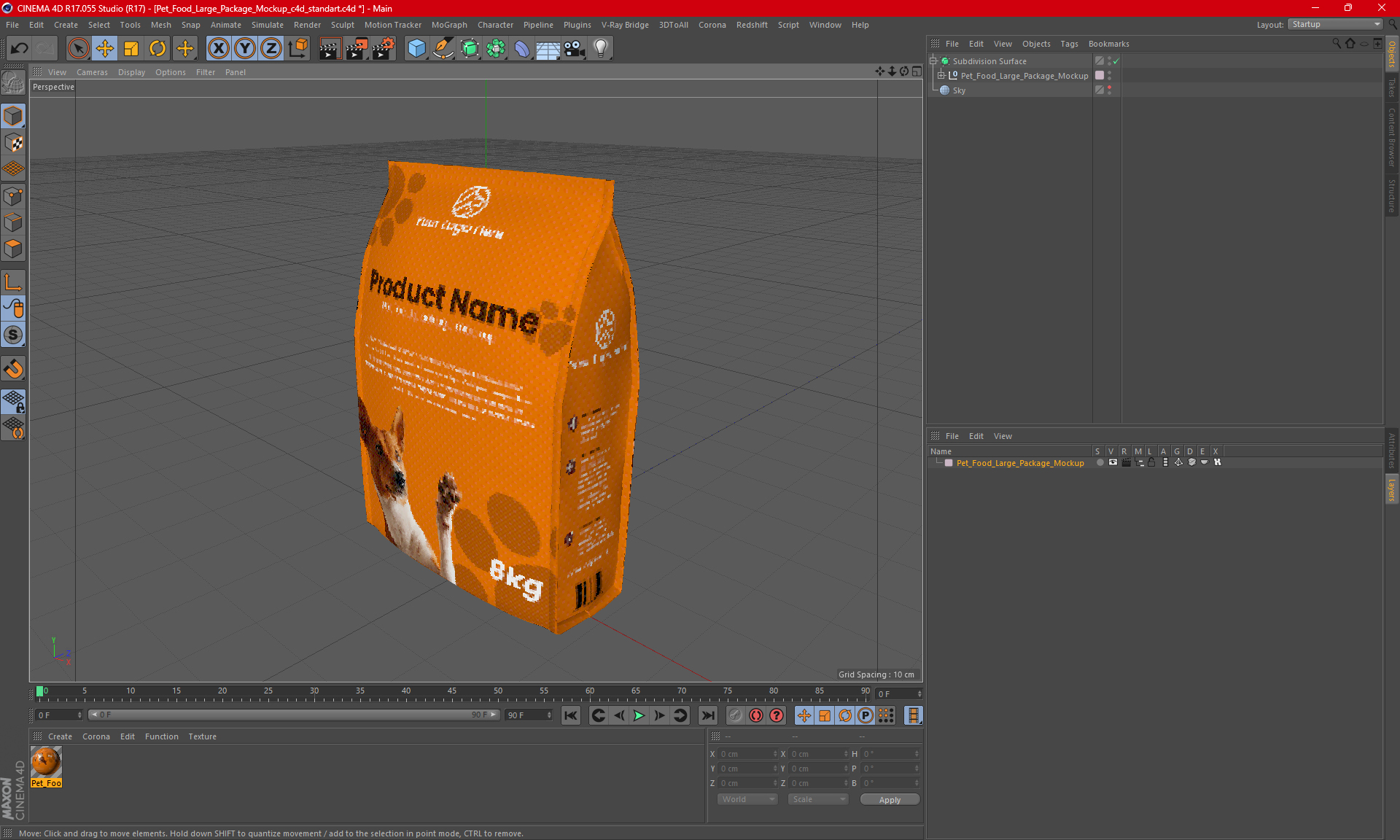Open the World coordinate dropdown
This screenshot has width=1400, height=840.
click(747, 799)
